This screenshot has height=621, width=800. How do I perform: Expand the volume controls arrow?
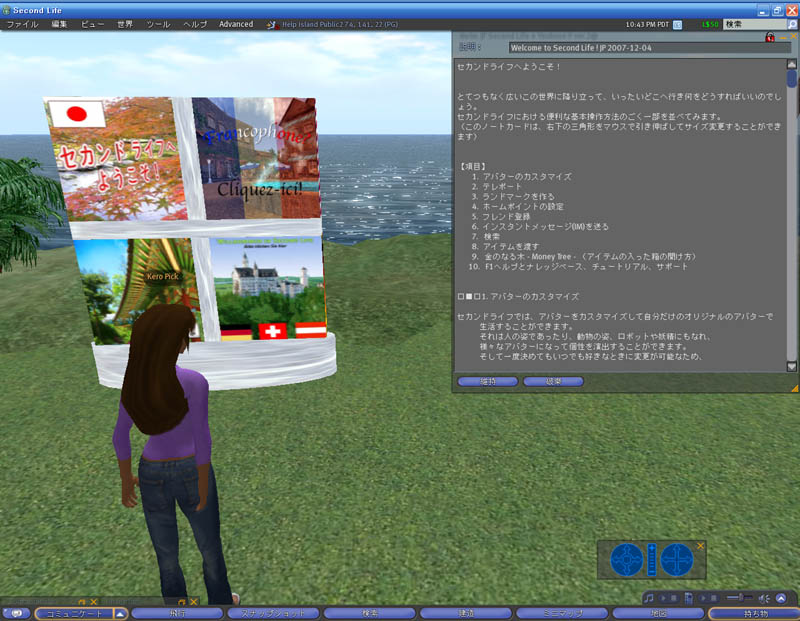coord(781,598)
